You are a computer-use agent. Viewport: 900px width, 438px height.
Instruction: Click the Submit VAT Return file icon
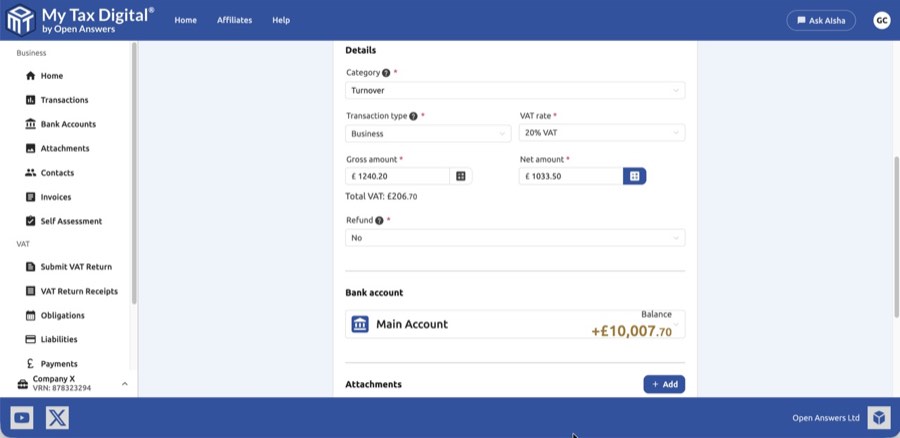pyautogui.click(x=30, y=267)
